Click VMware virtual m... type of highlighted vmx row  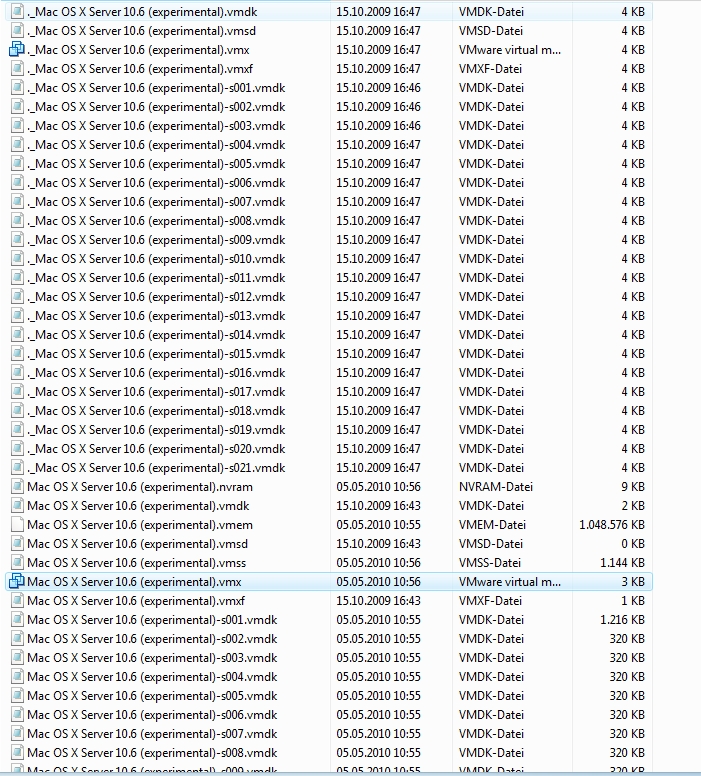pyautogui.click(x=509, y=582)
